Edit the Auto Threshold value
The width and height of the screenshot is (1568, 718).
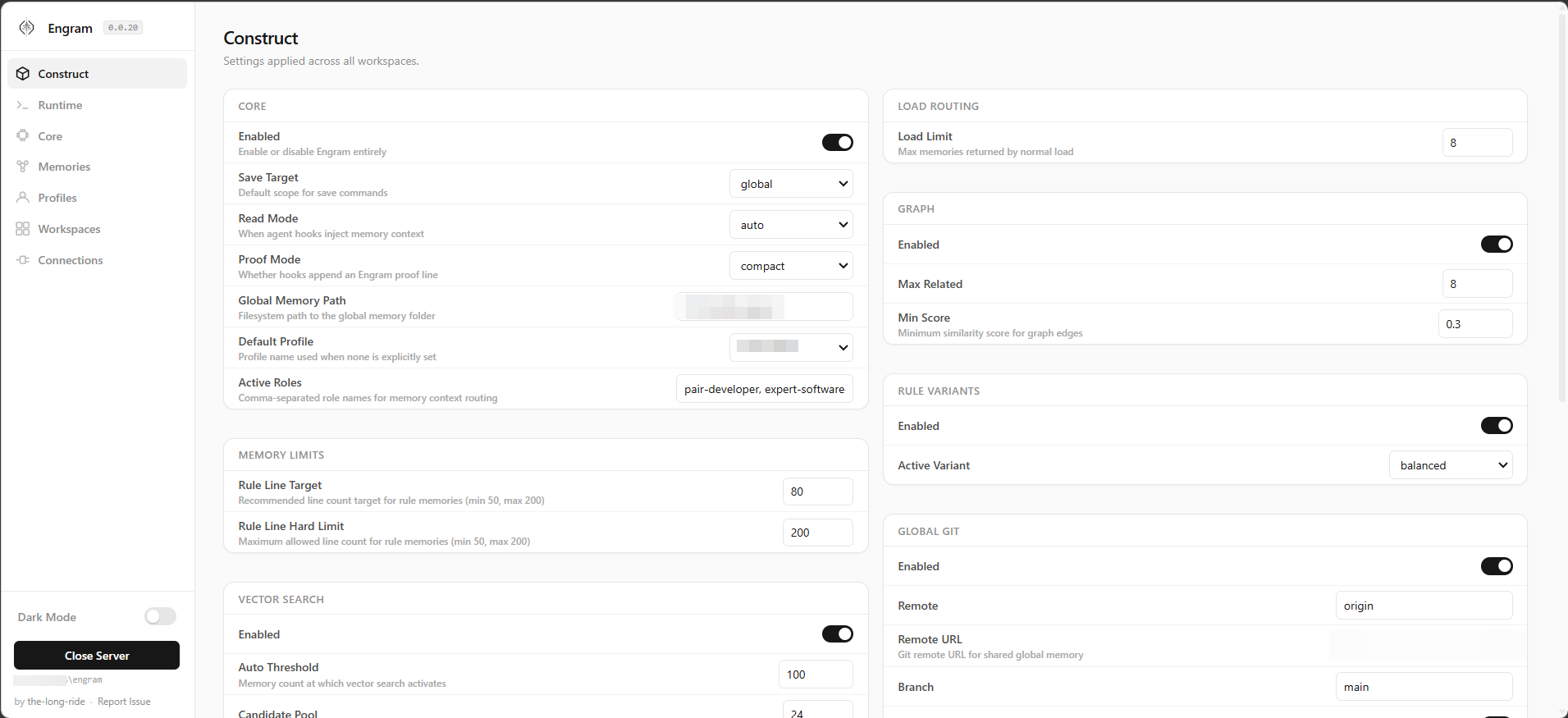click(x=816, y=675)
